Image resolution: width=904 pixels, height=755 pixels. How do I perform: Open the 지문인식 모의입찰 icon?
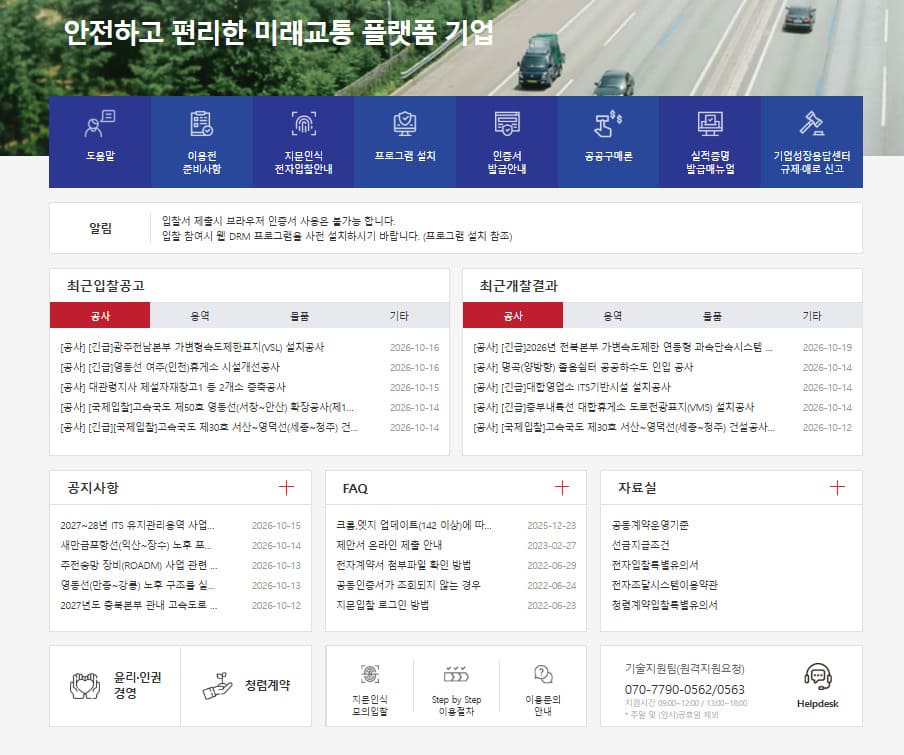pyautogui.click(x=370, y=674)
